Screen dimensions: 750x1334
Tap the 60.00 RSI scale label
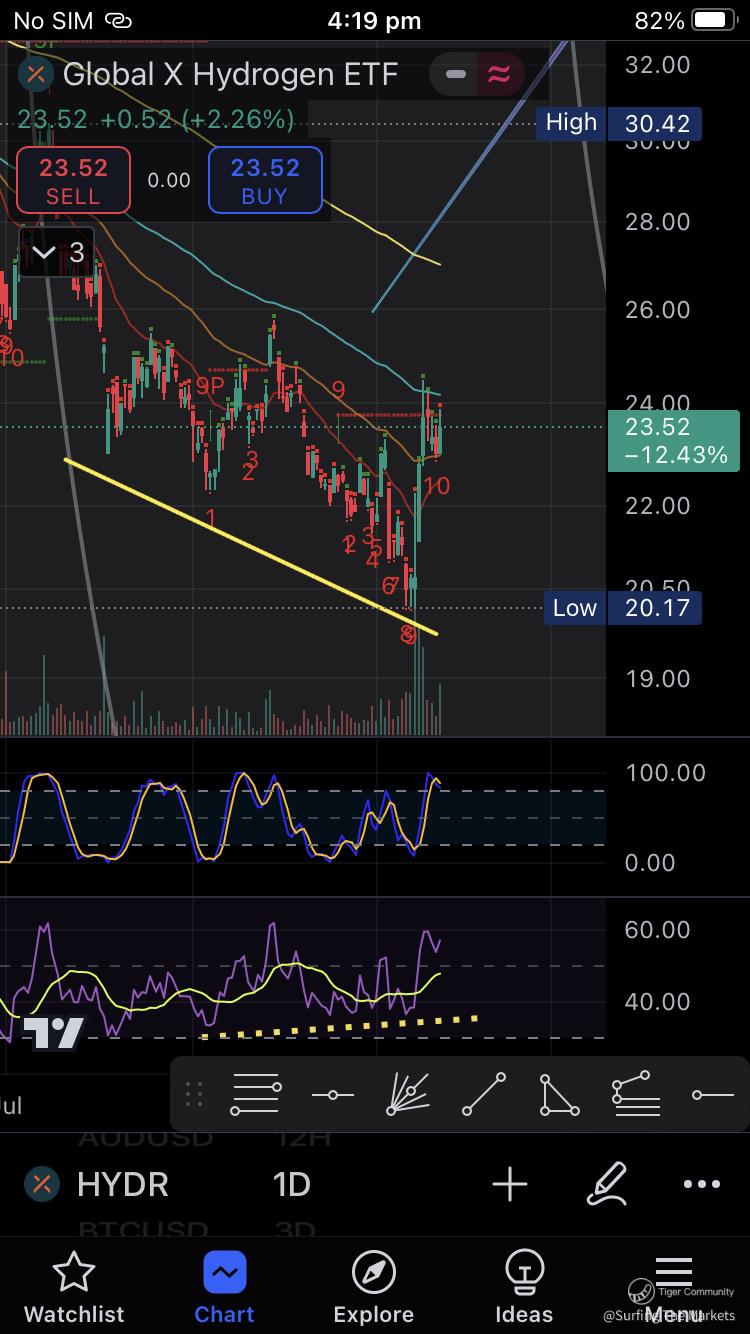pyautogui.click(x=657, y=930)
